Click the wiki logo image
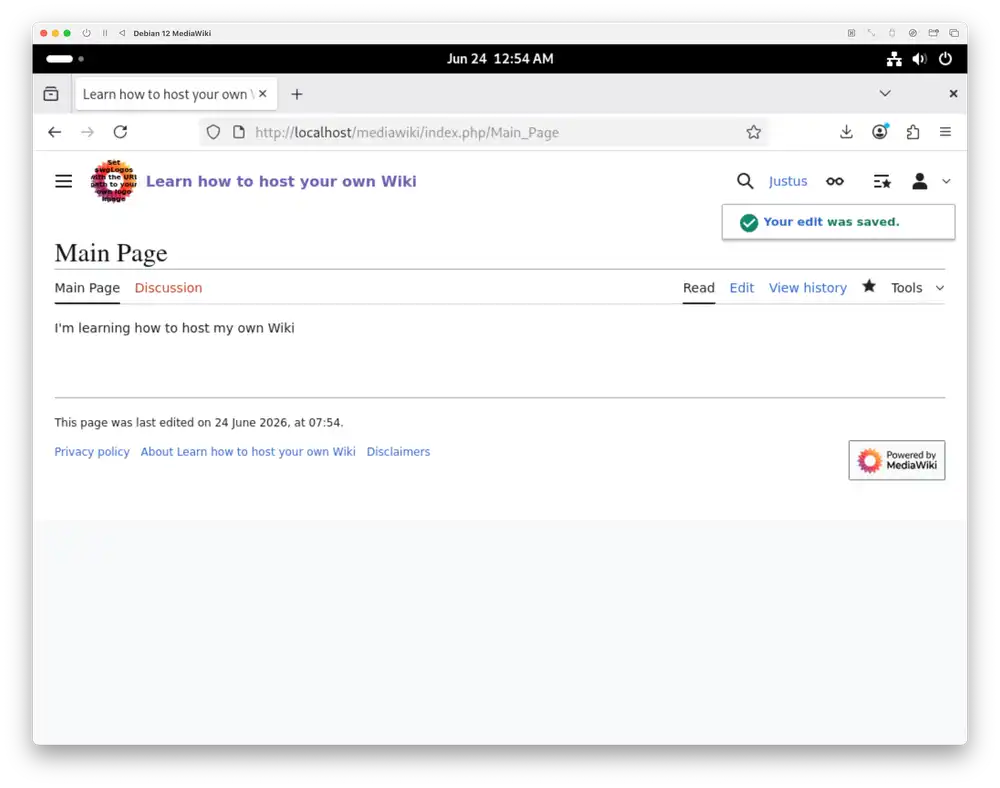Image resolution: width=1000 pixels, height=788 pixels. pos(114,181)
